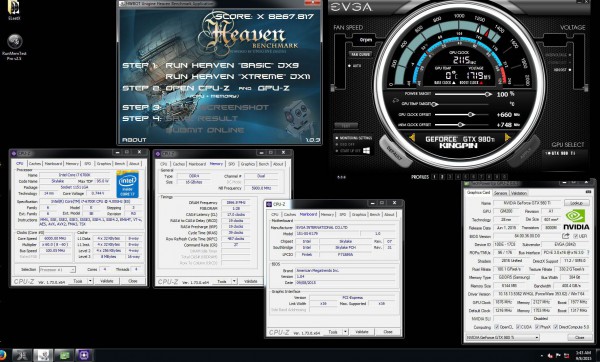Click the Fan Curve button in EVGA Precision
The height and width of the screenshot is (362, 600).
[360, 54]
